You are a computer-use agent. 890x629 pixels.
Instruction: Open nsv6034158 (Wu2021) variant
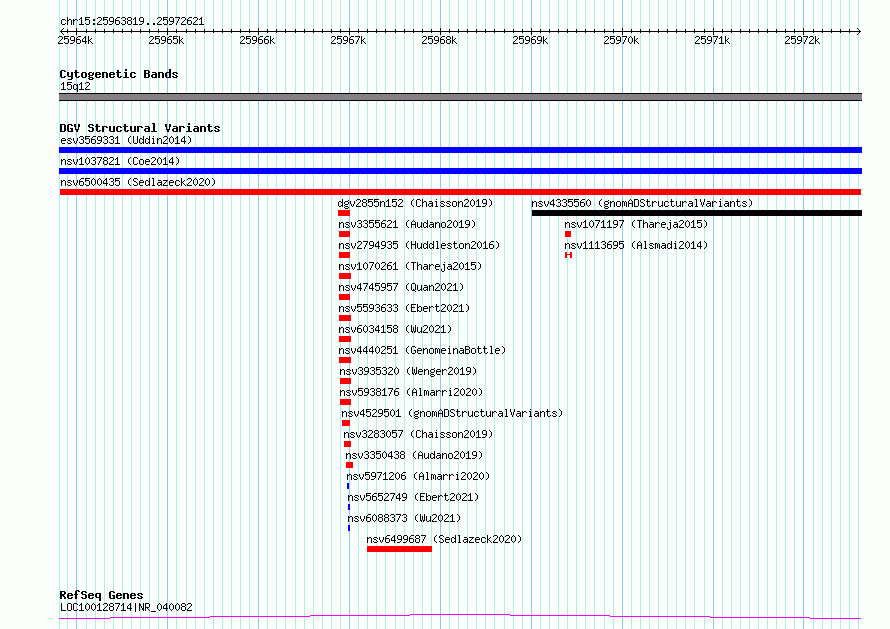tap(395, 329)
